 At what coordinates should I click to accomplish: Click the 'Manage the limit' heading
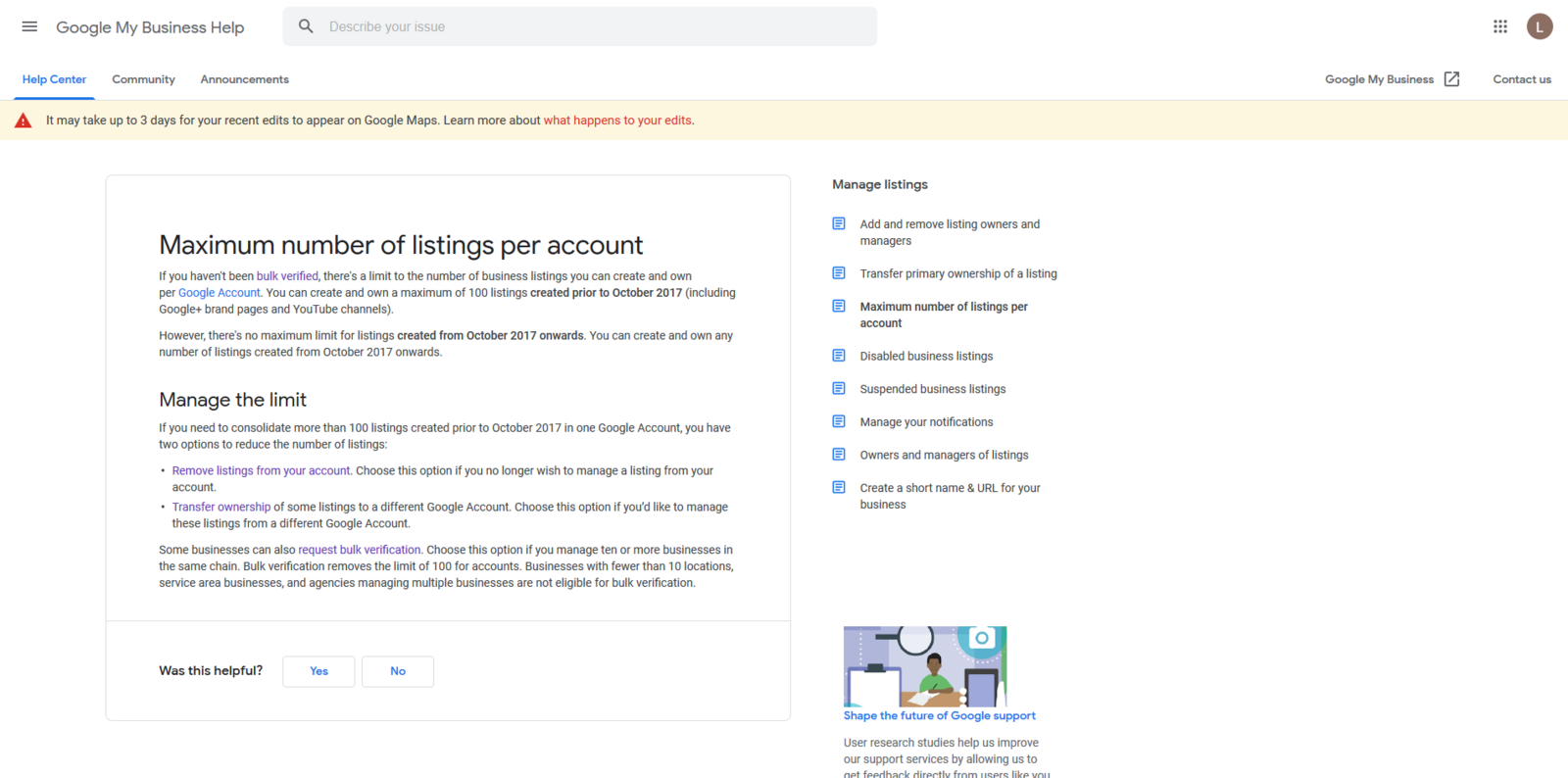[232, 400]
